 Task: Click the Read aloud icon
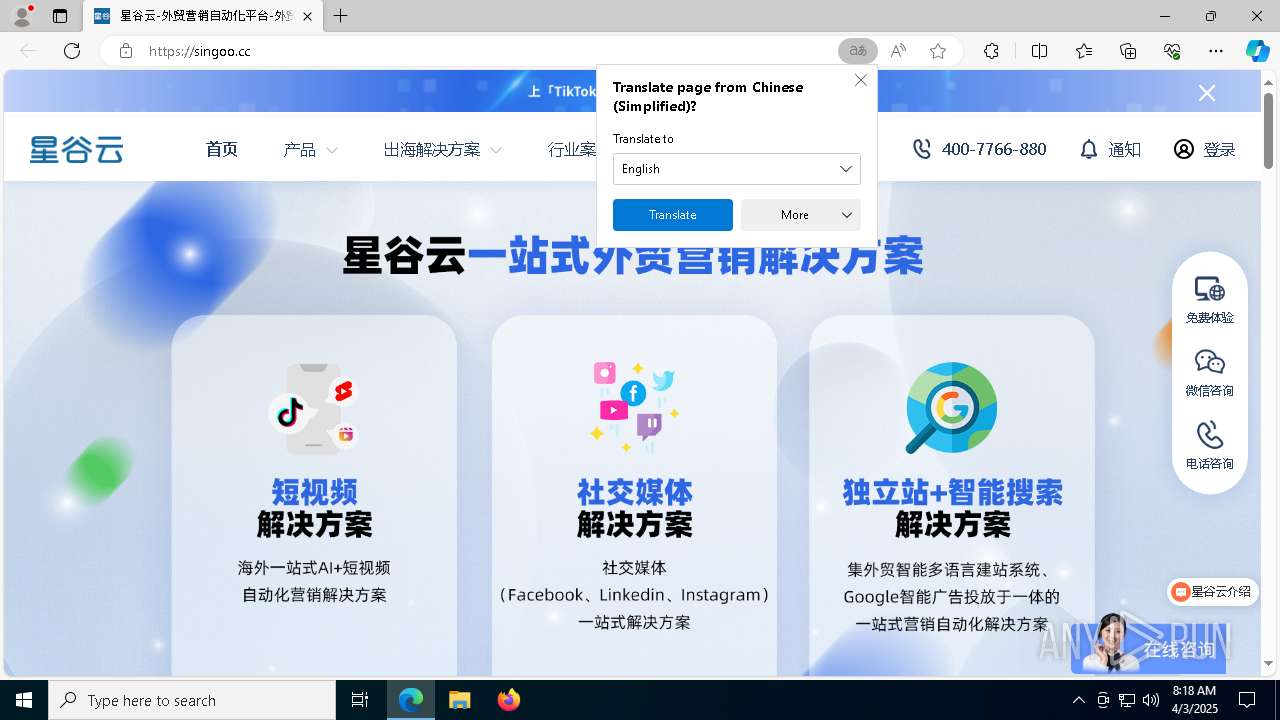pos(898,51)
